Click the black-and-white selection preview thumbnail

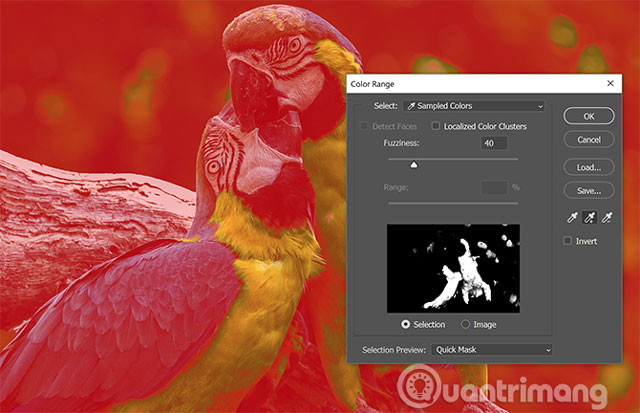(x=453, y=268)
